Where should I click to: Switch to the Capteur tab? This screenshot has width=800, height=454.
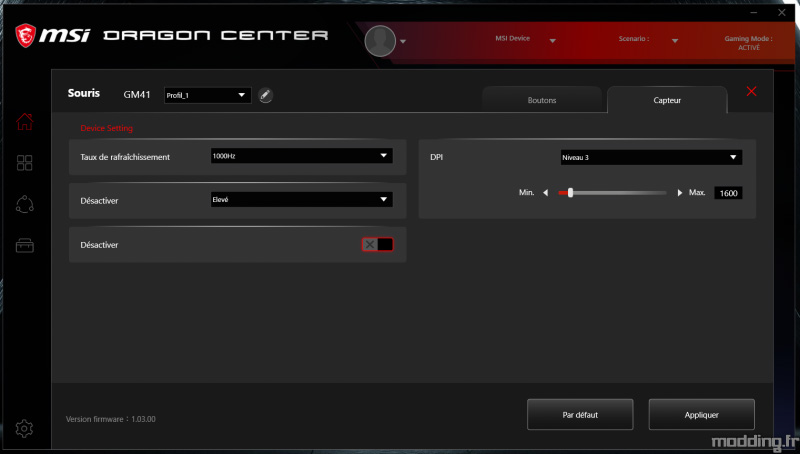[x=667, y=100]
